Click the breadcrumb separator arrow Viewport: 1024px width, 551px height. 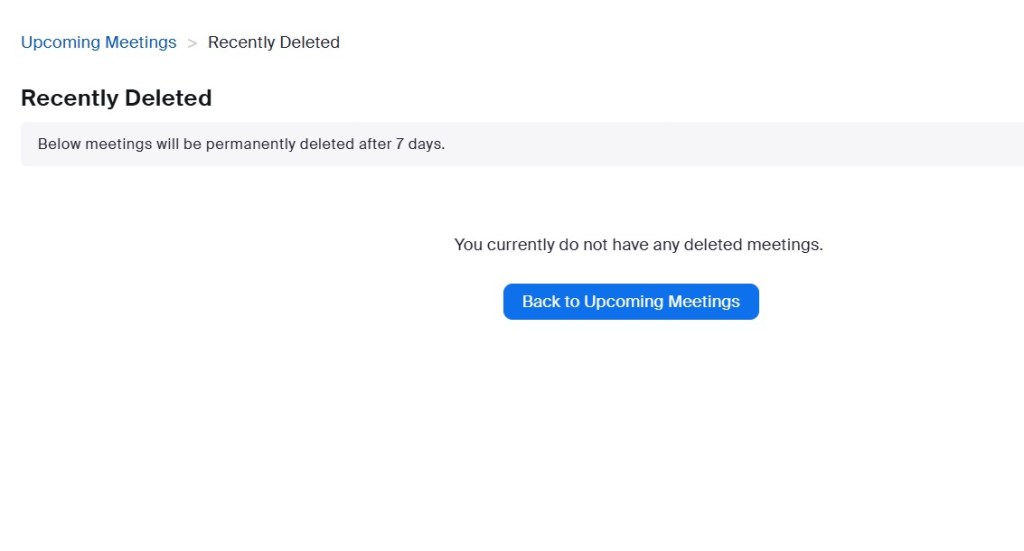tap(192, 42)
